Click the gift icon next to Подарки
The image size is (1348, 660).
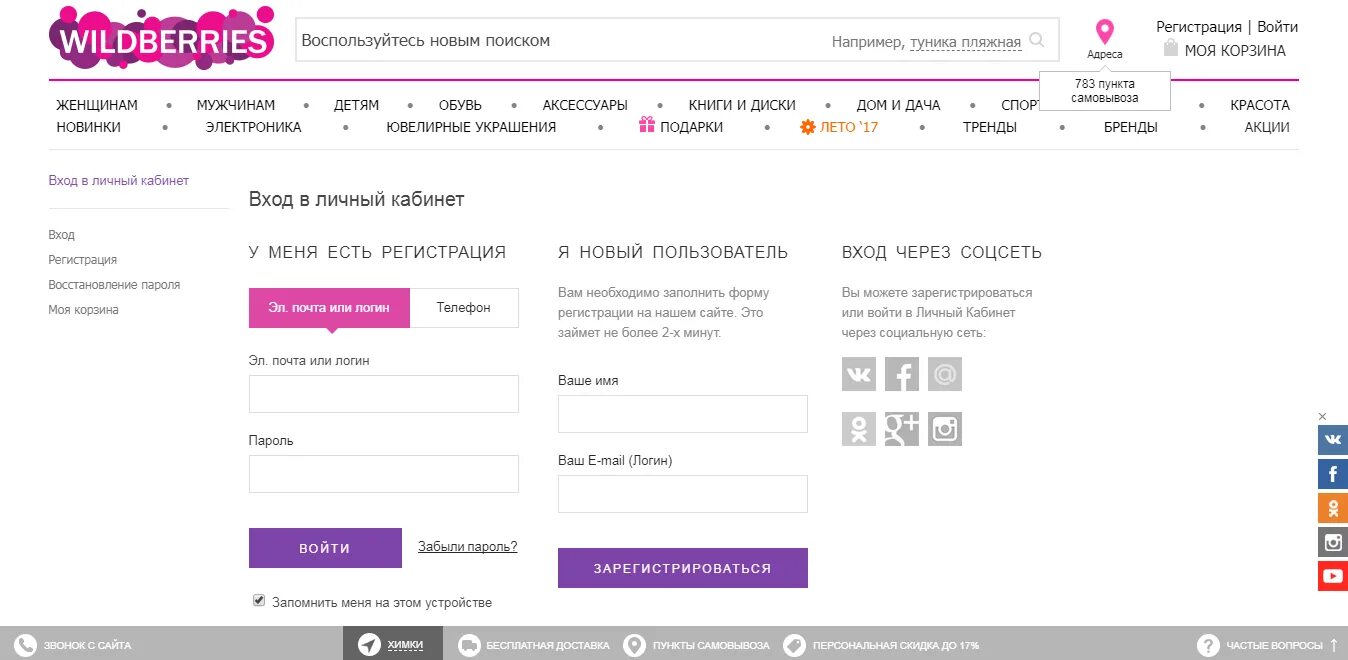pos(647,125)
